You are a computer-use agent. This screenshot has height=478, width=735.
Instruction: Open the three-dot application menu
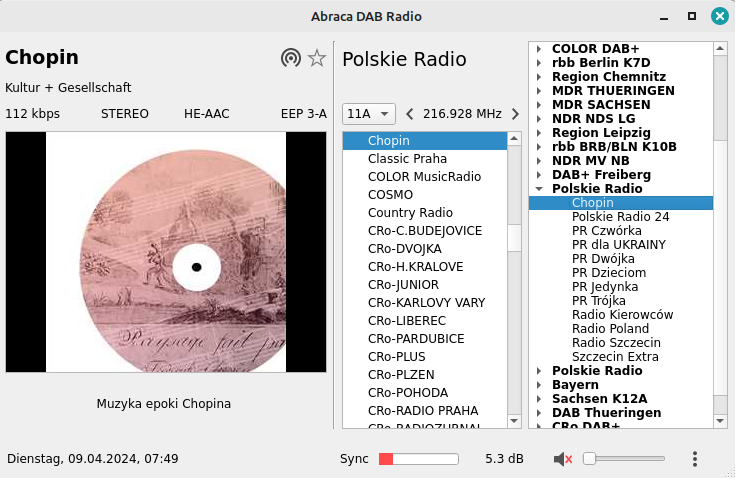tap(695, 459)
